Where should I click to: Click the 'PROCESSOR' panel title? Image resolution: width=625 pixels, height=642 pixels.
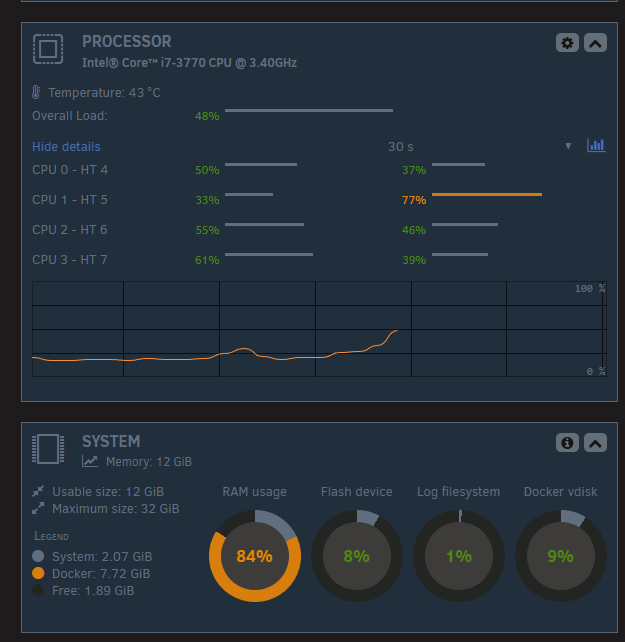pos(127,41)
